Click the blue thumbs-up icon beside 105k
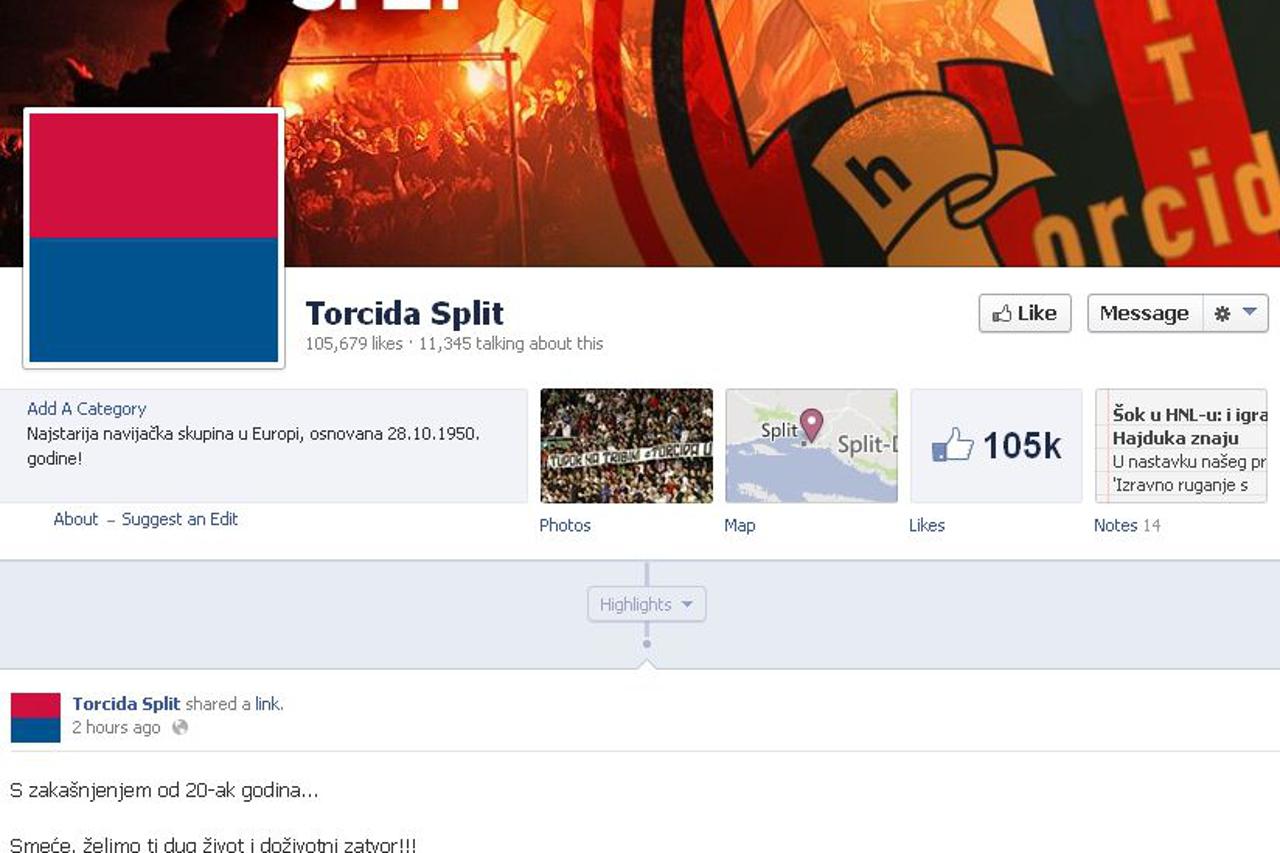 tap(952, 445)
